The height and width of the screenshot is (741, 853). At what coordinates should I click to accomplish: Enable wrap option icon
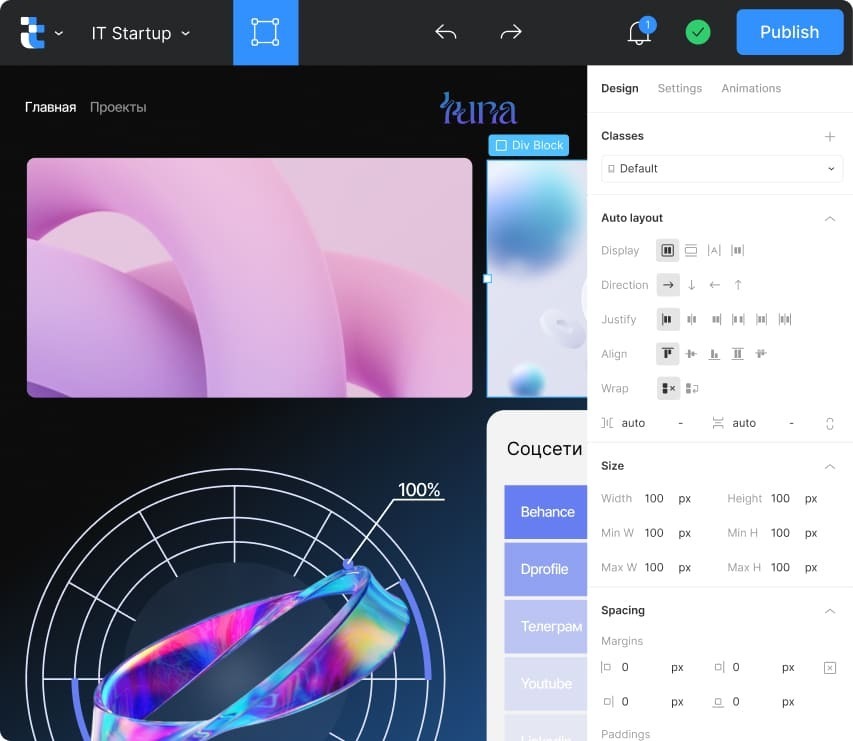[691, 388]
